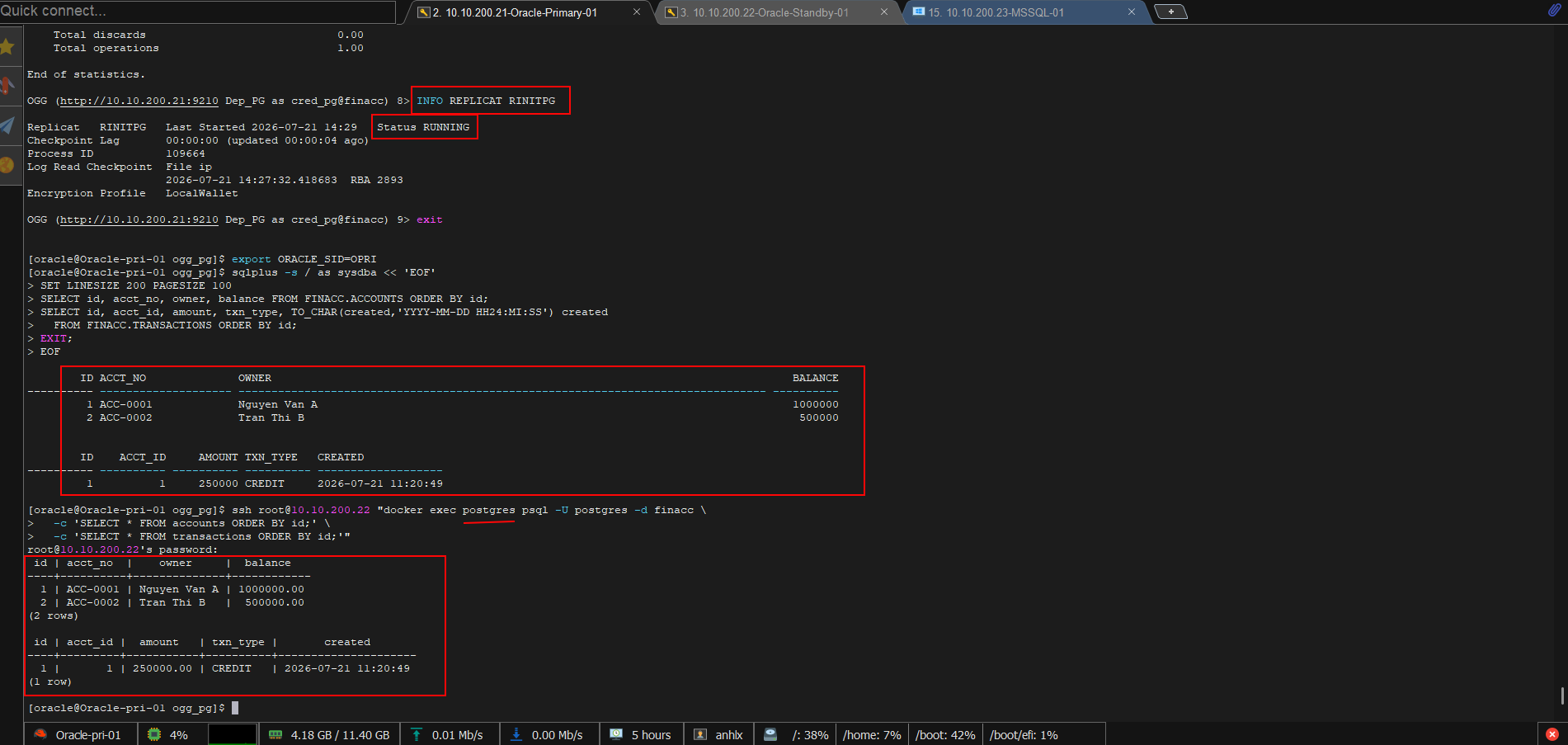Click 'anhlx' username in status bar

coord(729,735)
